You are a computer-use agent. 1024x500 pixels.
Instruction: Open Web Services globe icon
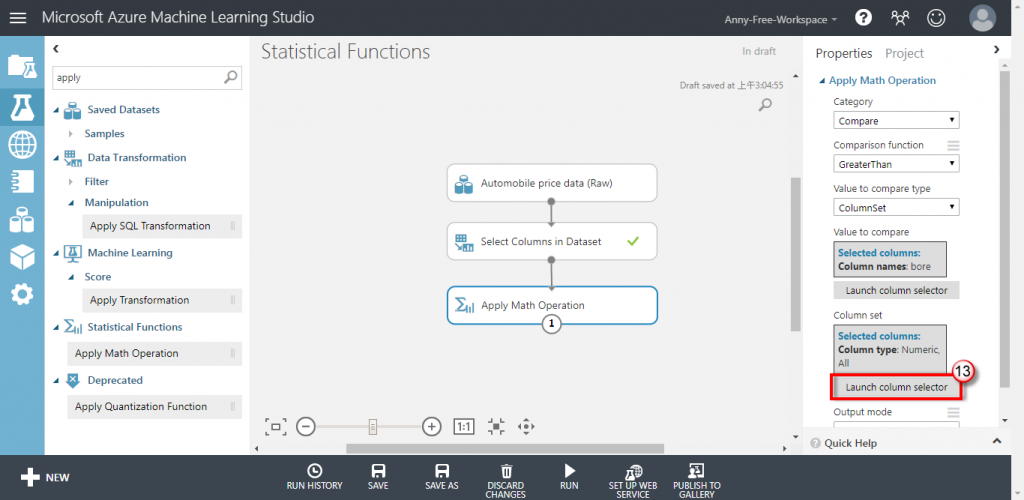[22, 145]
